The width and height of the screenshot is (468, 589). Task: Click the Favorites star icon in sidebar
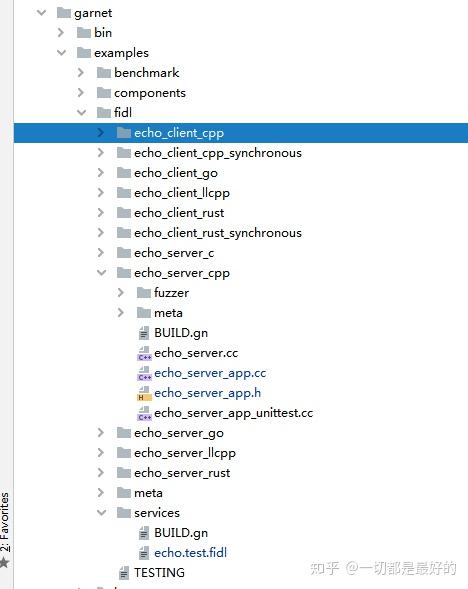[4, 563]
